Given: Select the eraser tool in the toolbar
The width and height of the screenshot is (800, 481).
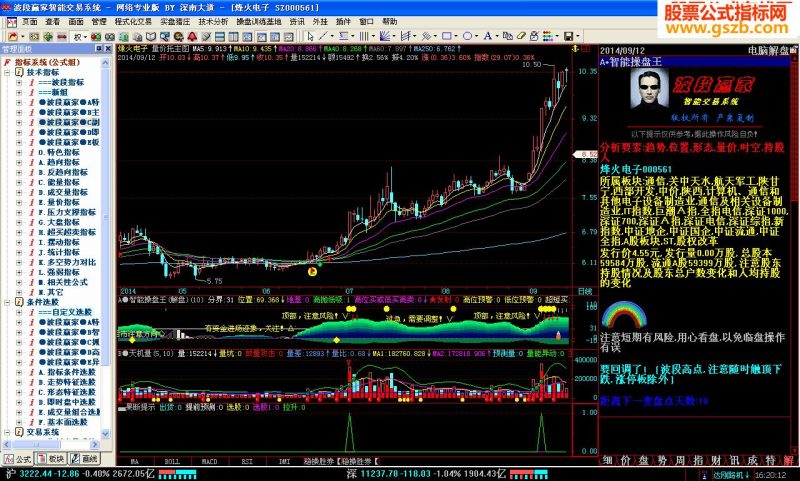Looking at the screenshot, I should [521, 36].
